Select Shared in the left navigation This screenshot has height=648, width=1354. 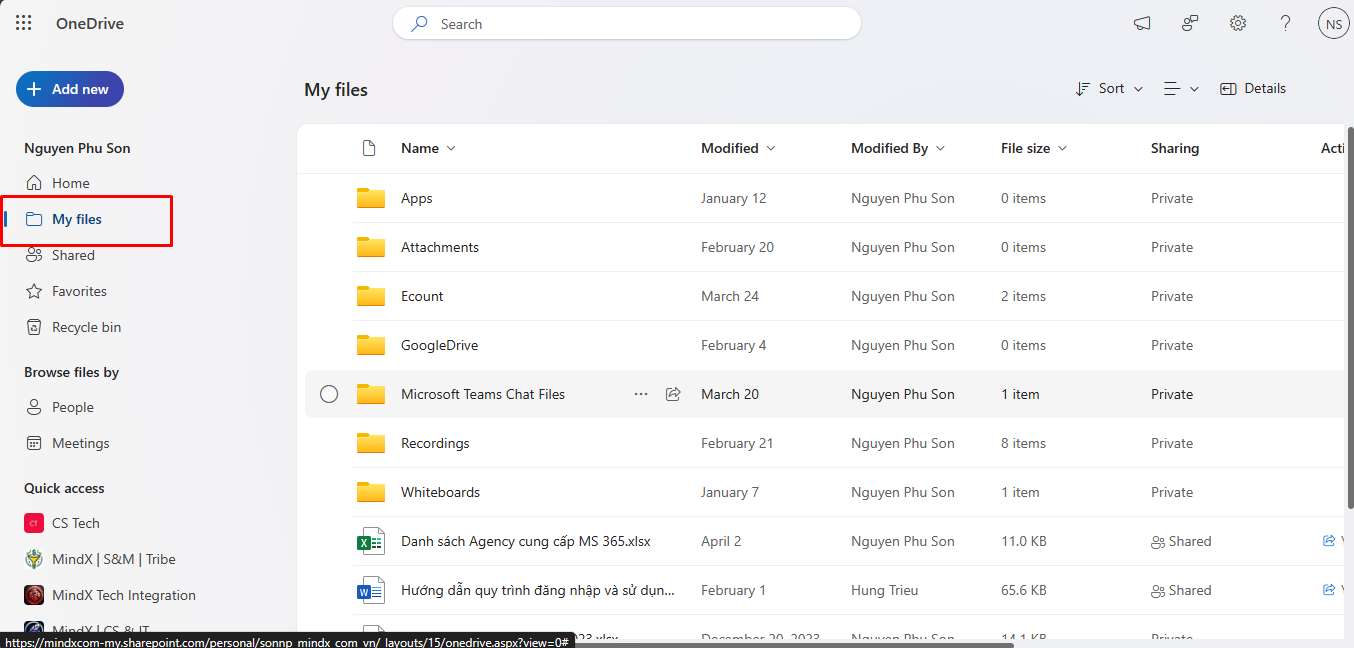tap(73, 255)
